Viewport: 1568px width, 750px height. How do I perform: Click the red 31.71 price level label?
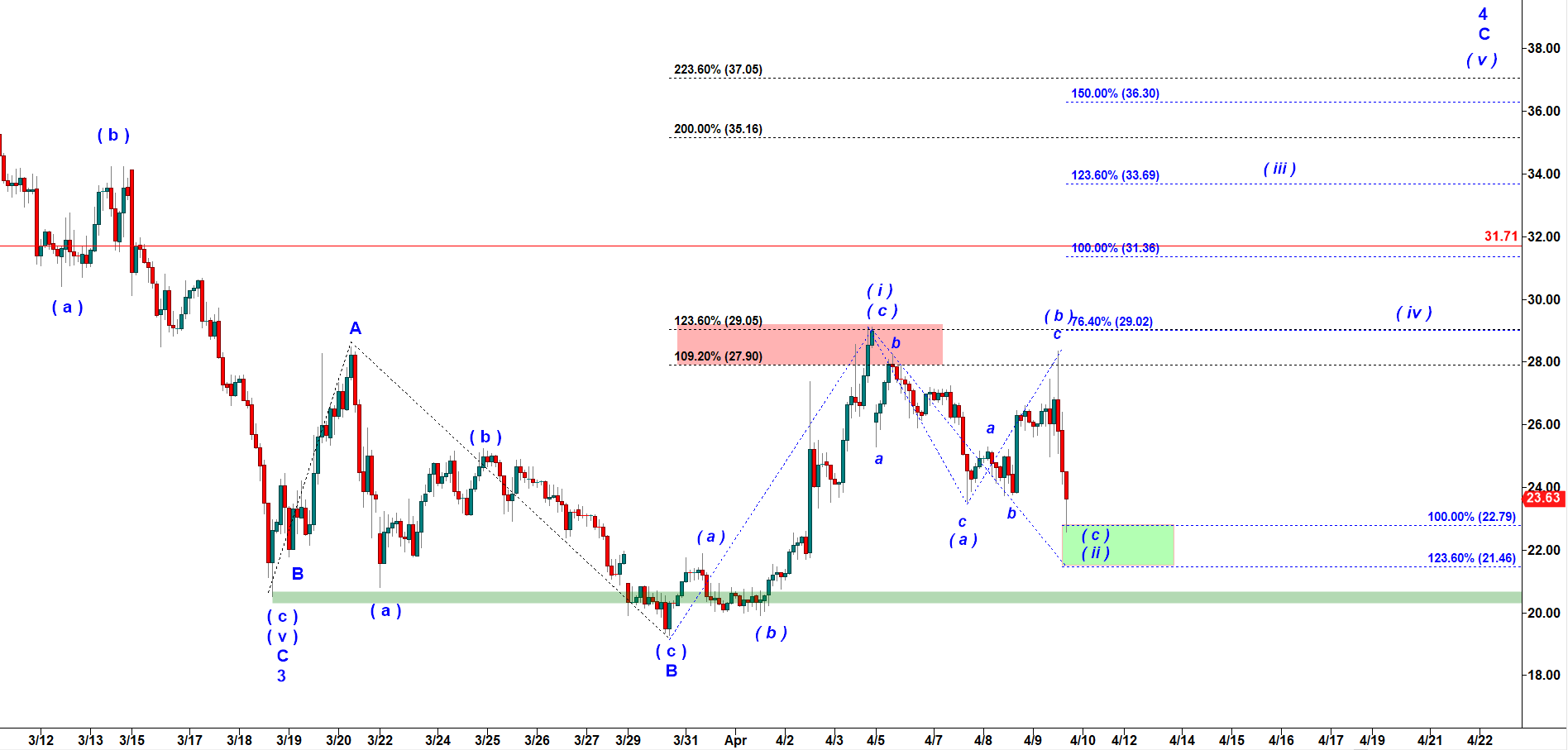click(x=1500, y=236)
